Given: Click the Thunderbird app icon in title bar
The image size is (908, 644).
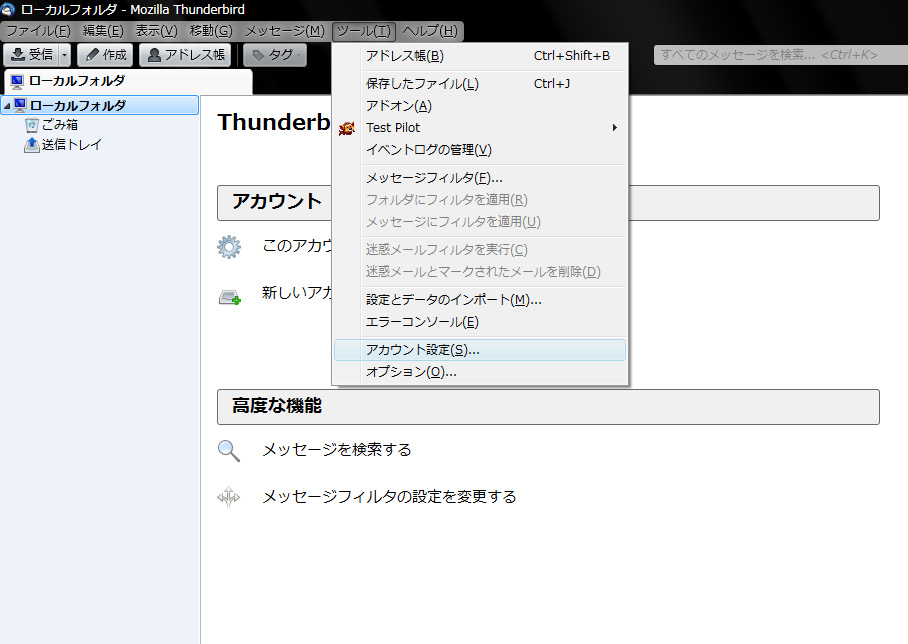Looking at the screenshot, I should click(8, 9).
